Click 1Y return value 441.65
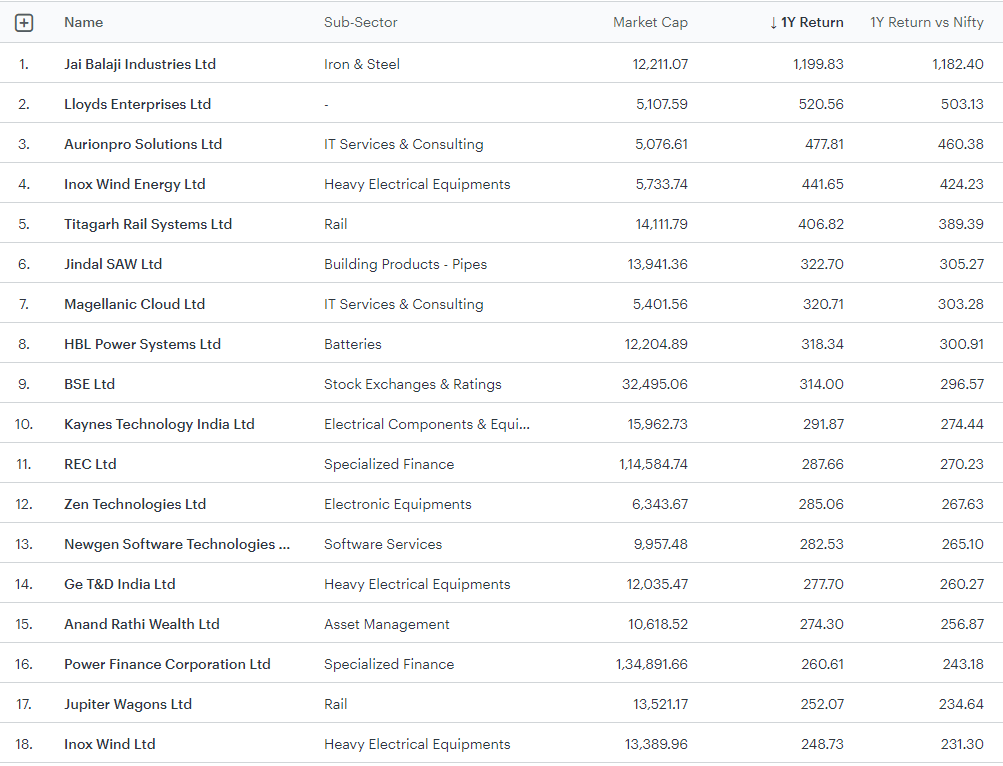This screenshot has width=1003, height=766. tap(823, 184)
